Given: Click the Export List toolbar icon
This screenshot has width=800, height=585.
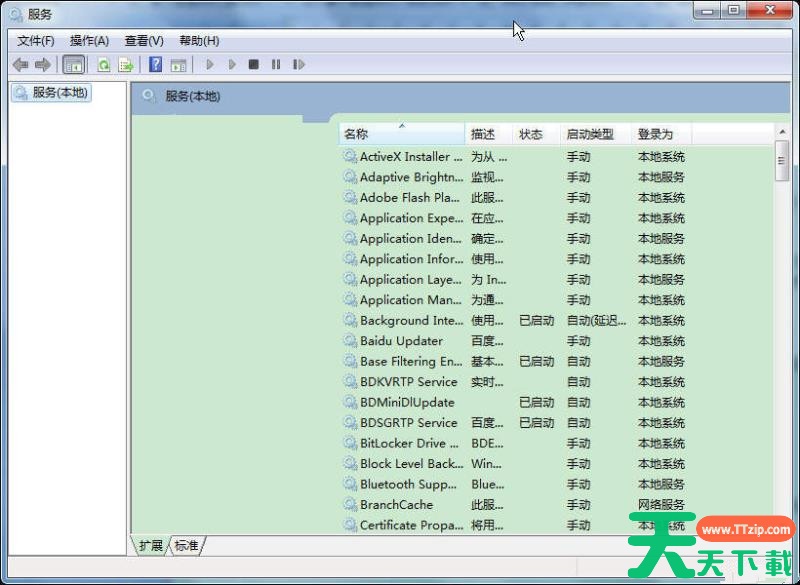Looking at the screenshot, I should pyautogui.click(x=126, y=65).
